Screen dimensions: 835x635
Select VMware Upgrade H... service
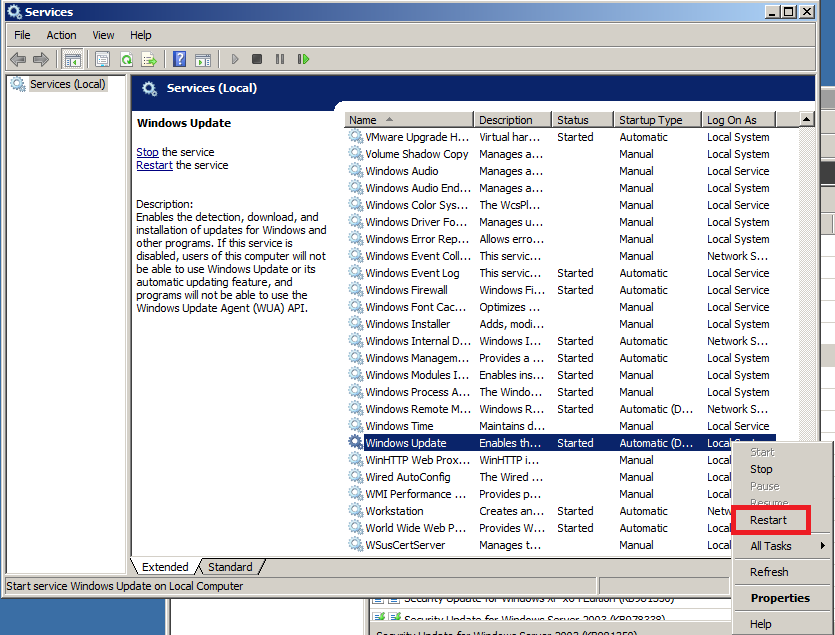559,137
